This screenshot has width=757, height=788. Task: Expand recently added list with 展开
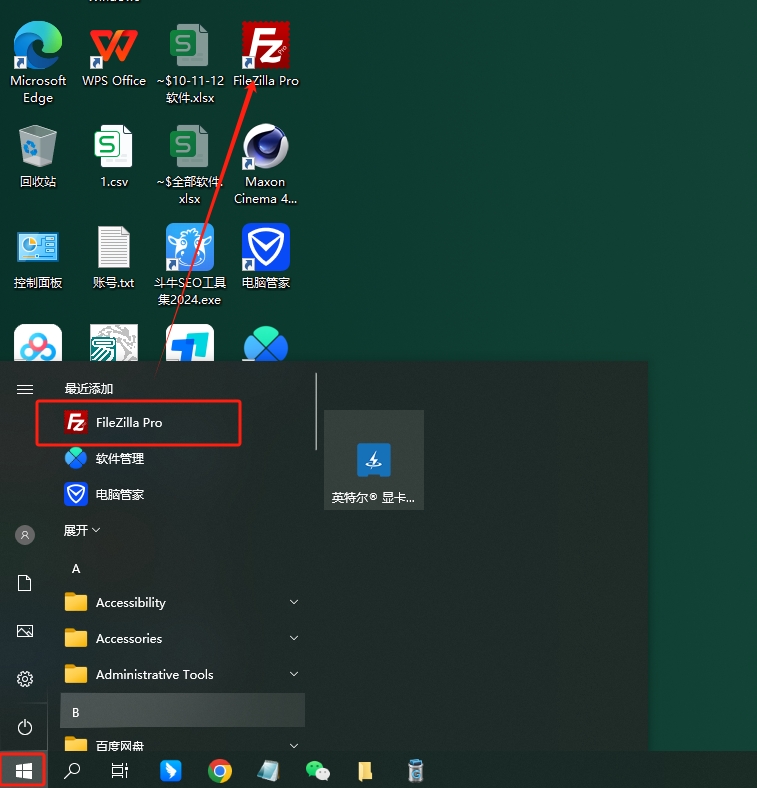coord(81,530)
